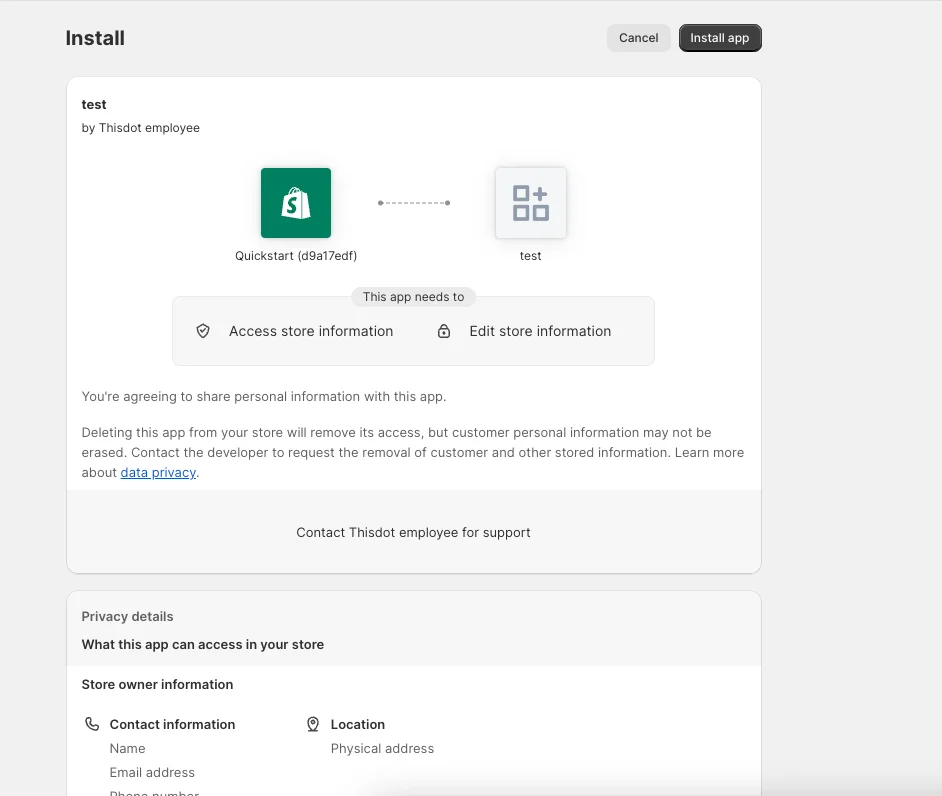The width and height of the screenshot is (942, 796).
Task: Click the Privacy details heading
Action: (127, 616)
